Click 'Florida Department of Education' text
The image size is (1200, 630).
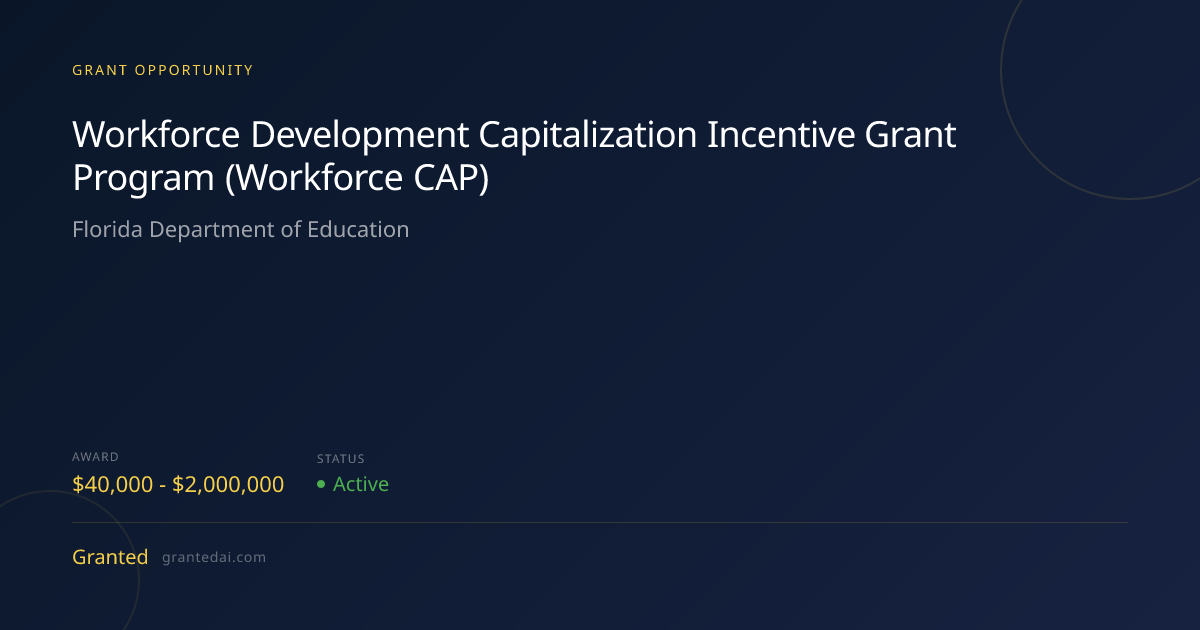click(x=241, y=229)
